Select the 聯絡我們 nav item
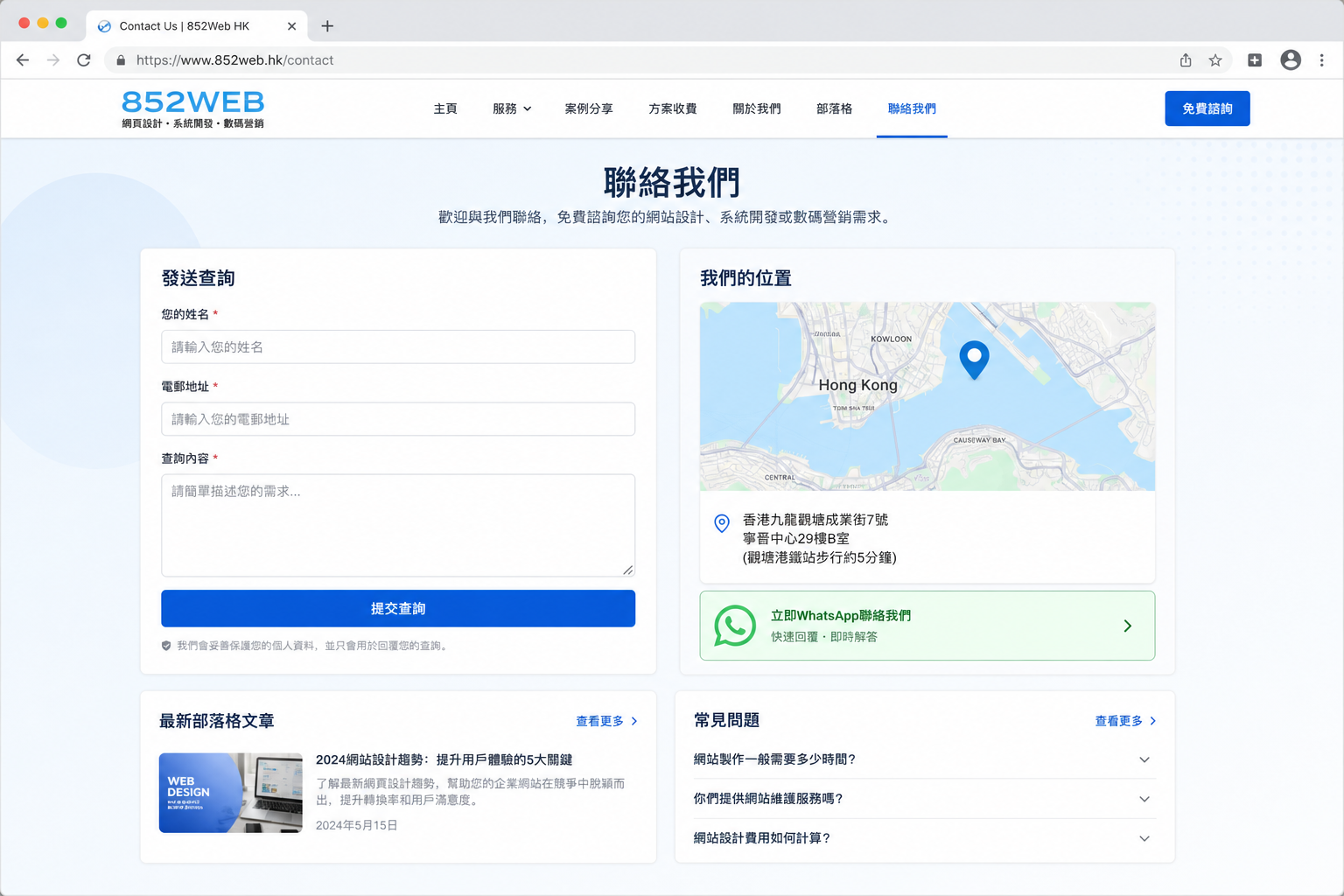The image size is (1344, 896). (912, 108)
